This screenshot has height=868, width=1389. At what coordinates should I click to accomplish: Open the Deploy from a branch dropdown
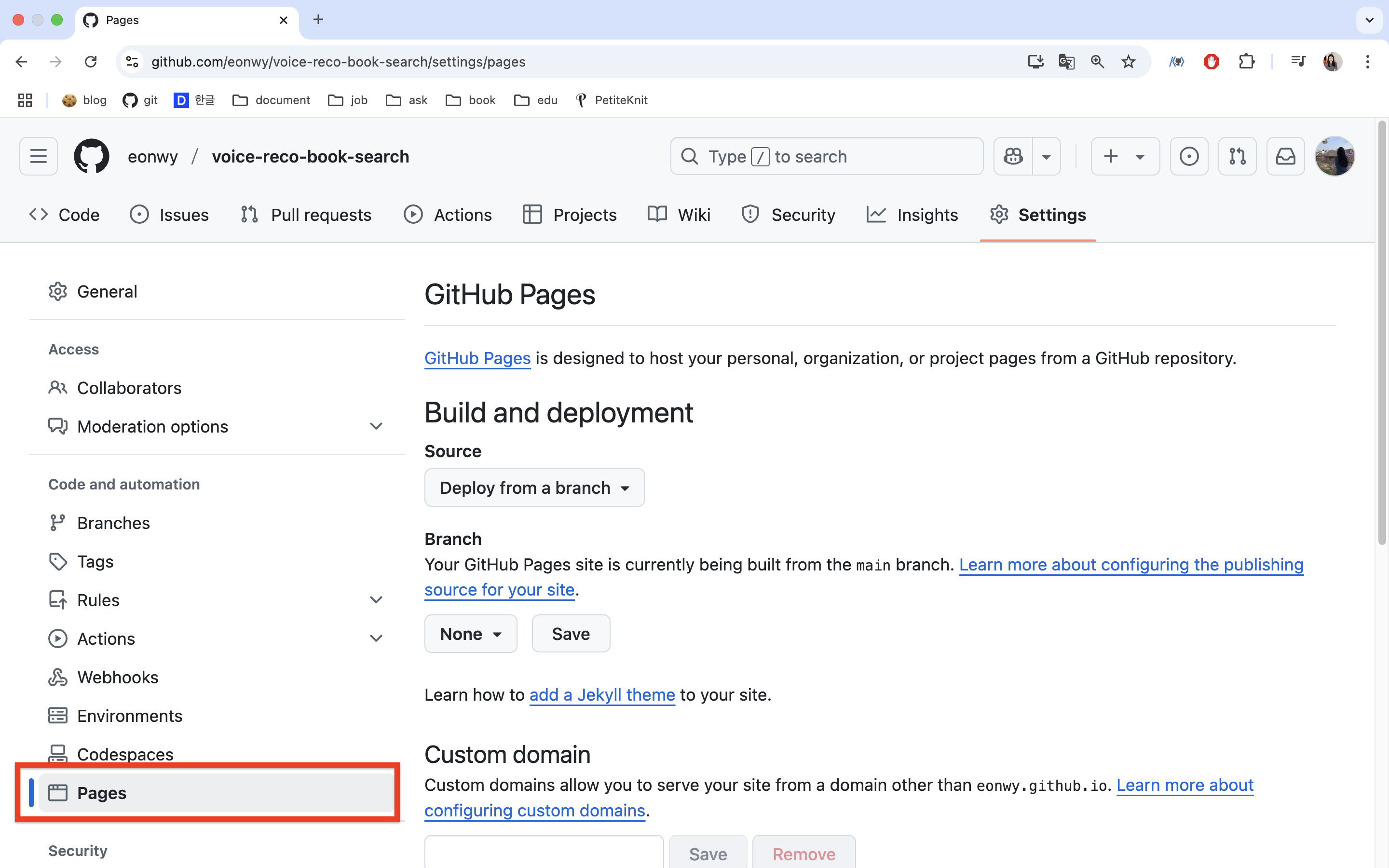[x=534, y=488]
